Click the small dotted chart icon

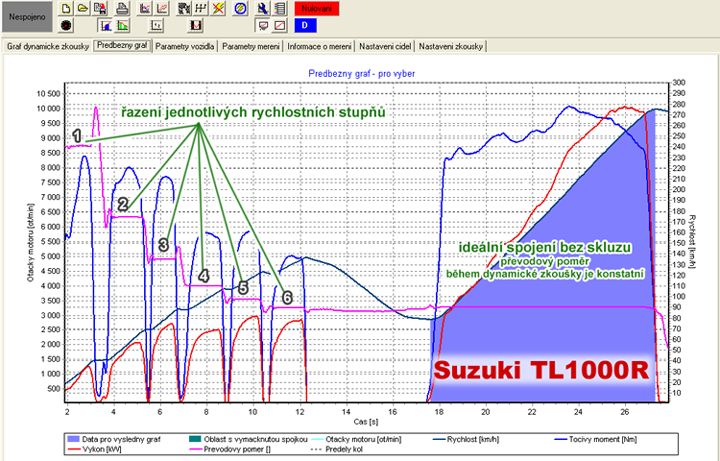[156, 25]
